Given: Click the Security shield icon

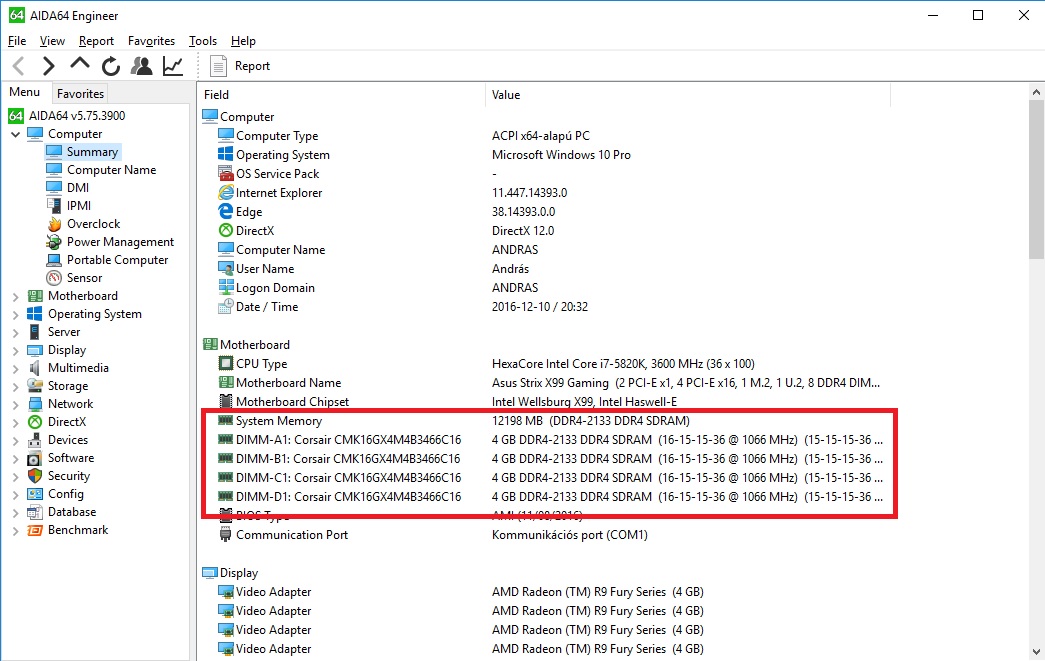Looking at the screenshot, I should pos(35,476).
